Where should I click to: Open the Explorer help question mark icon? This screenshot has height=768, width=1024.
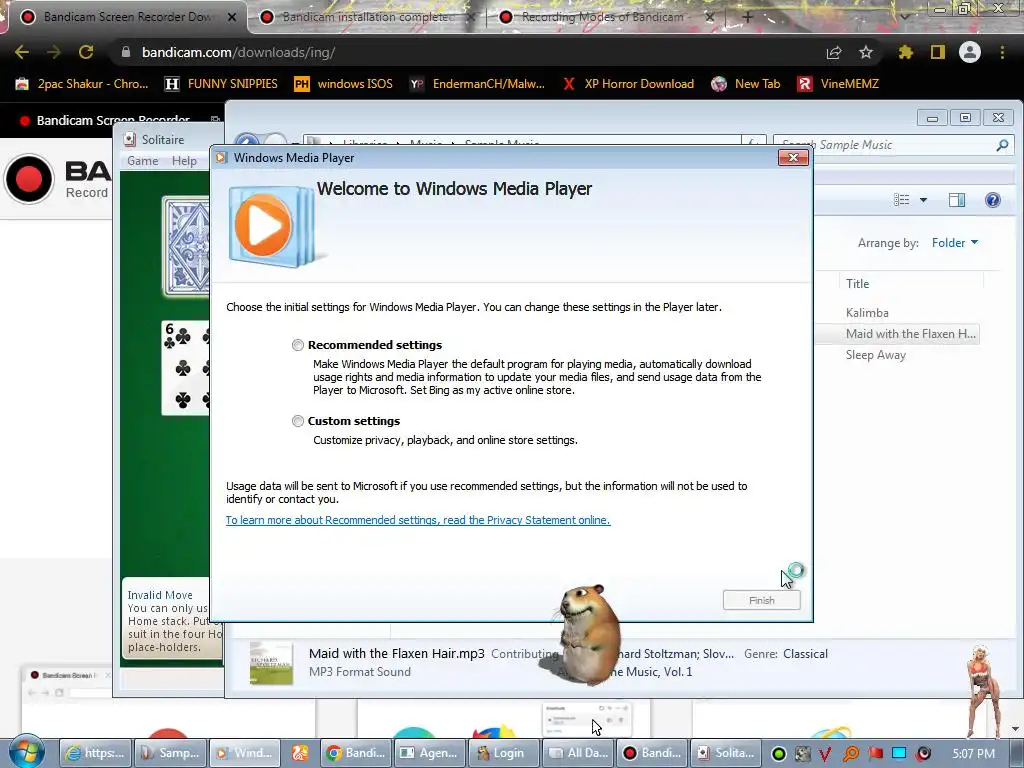[x=993, y=200]
